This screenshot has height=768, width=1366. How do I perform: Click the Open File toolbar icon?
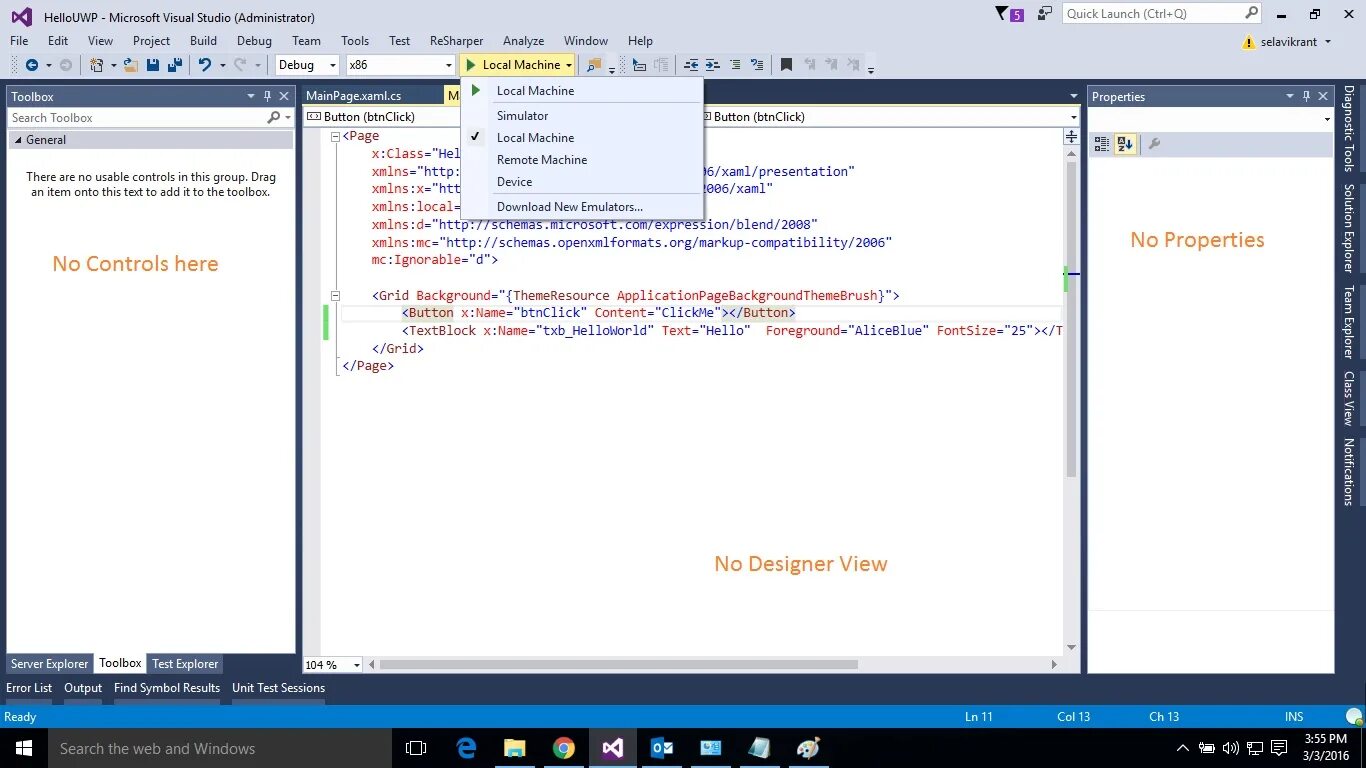click(x=131, y=65)
